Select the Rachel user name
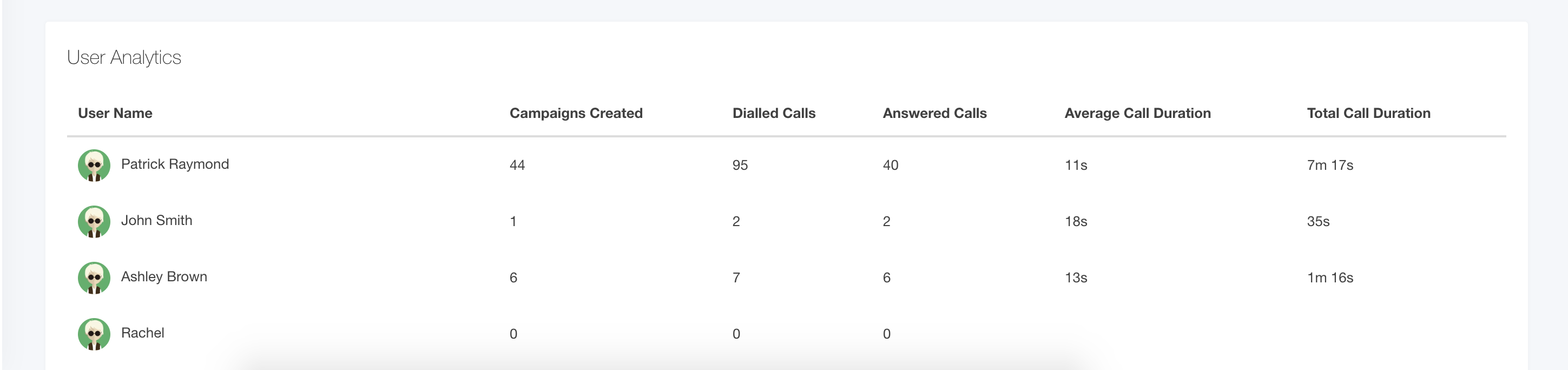Screen dimensions: 1568x370 142,333
